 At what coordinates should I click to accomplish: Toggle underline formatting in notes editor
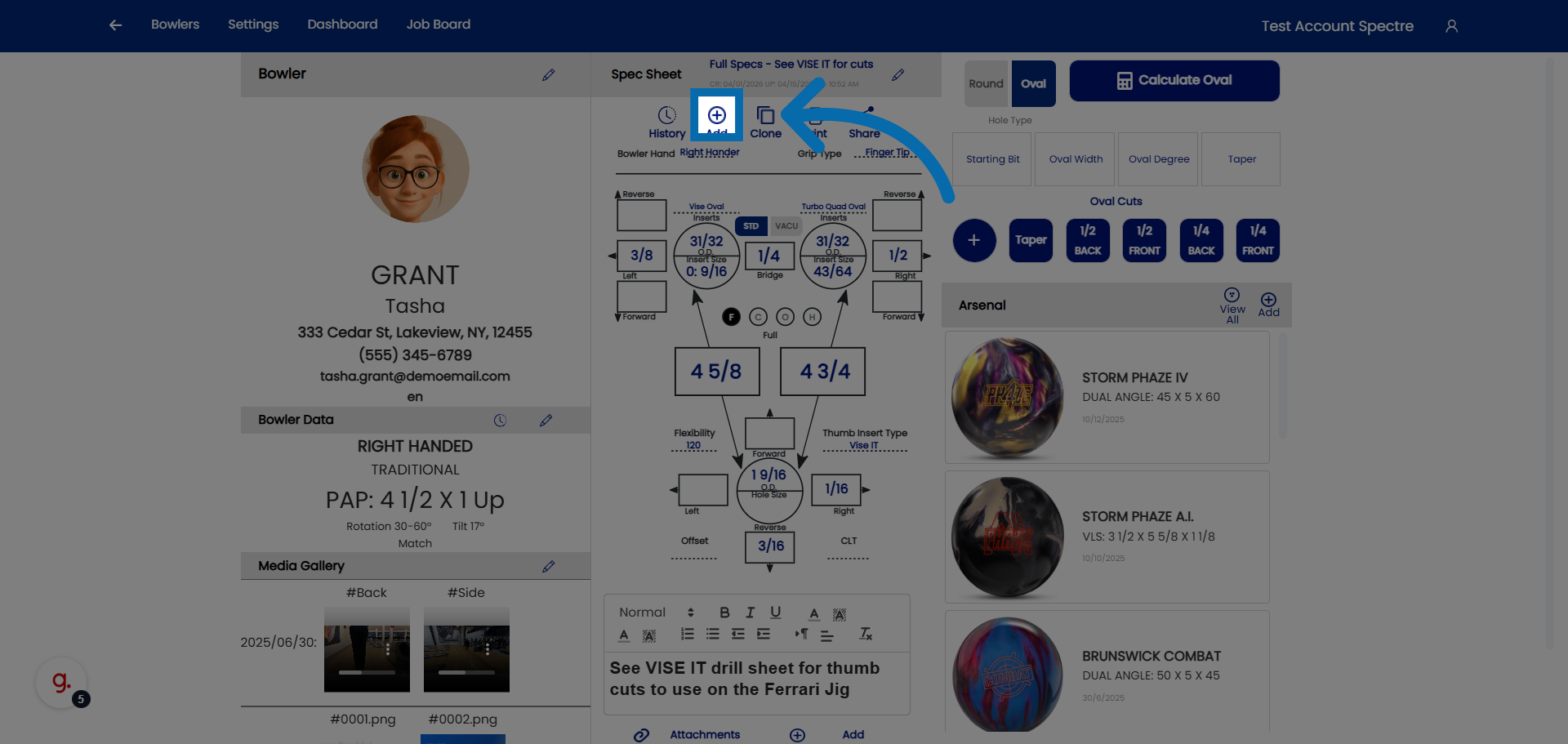pos(776,613)
